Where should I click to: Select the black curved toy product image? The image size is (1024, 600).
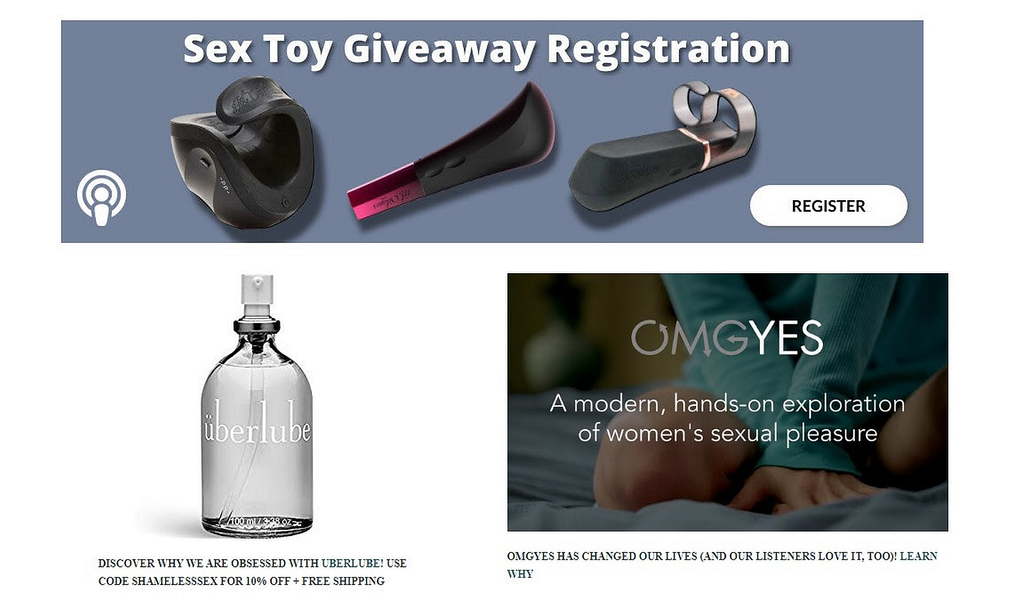[x=243, y=151]
